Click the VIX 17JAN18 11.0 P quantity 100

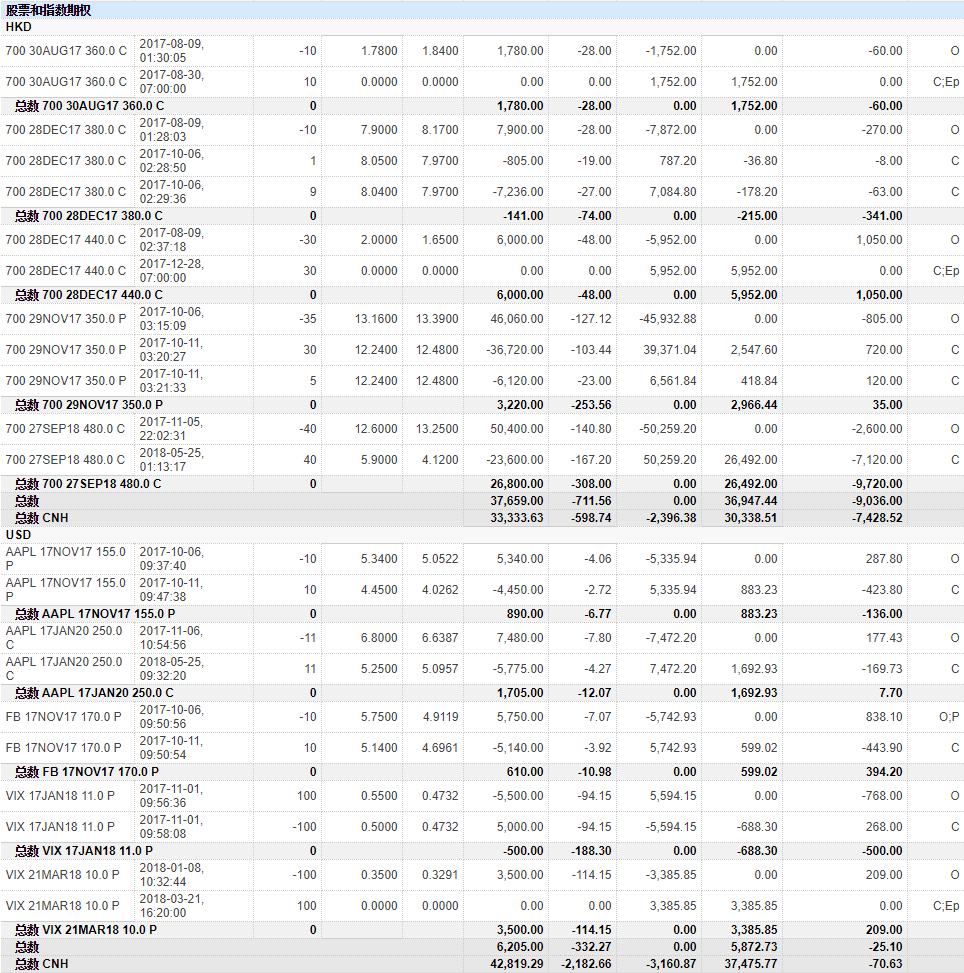pyautogui.click(x=307, y=796)
